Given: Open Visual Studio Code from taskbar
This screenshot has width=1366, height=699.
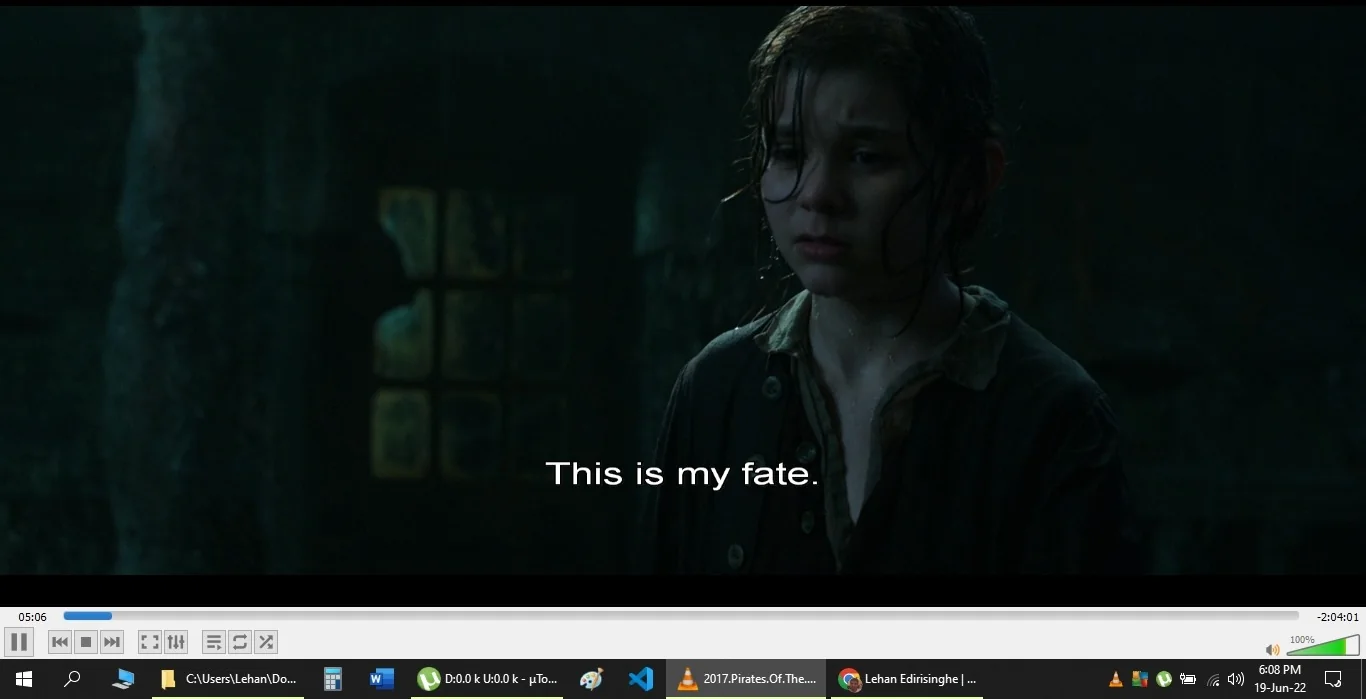Looking at the screenshot, I should pos(641,680).
